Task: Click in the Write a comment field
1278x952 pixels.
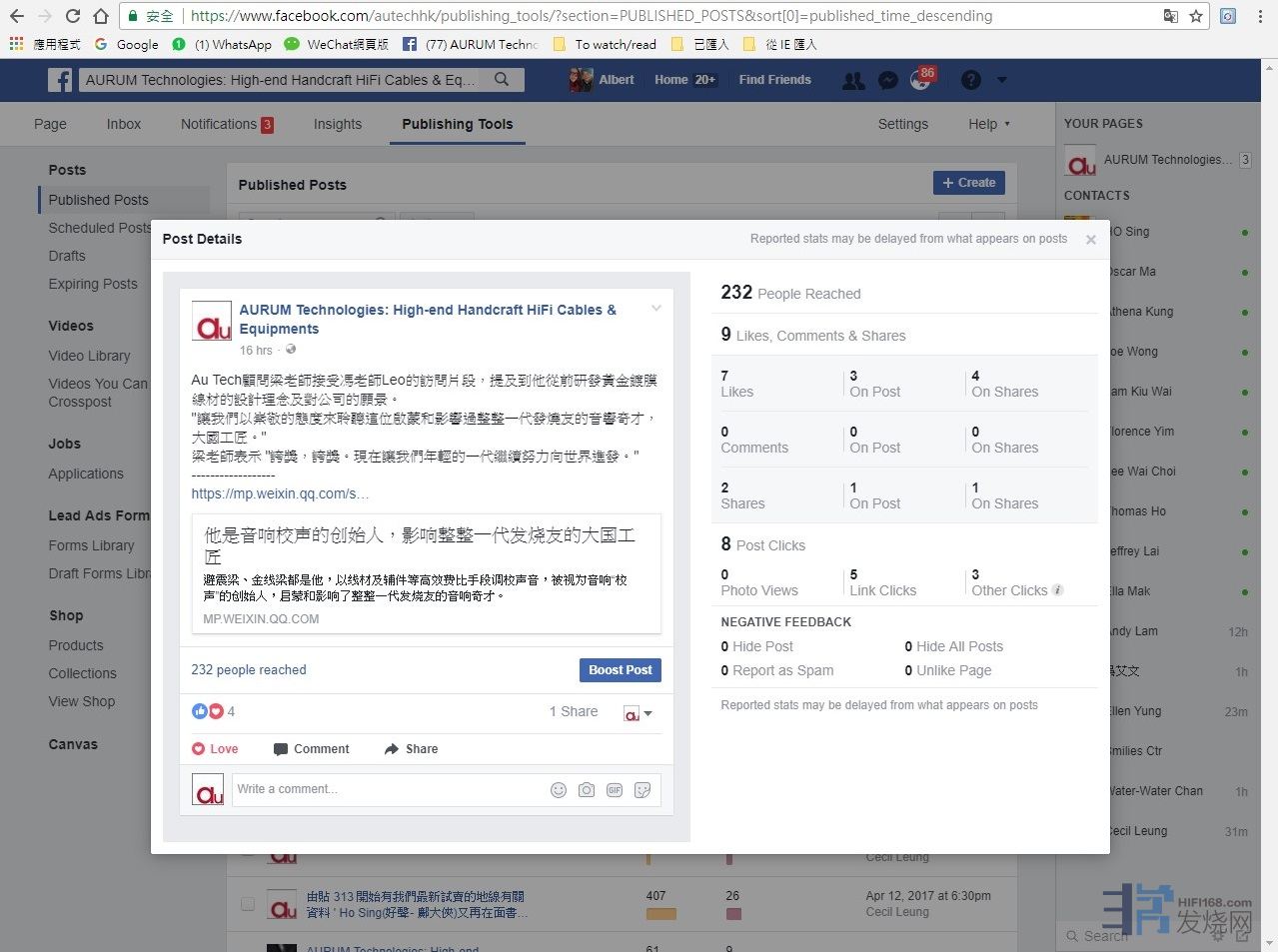Action: coord(390,789)
